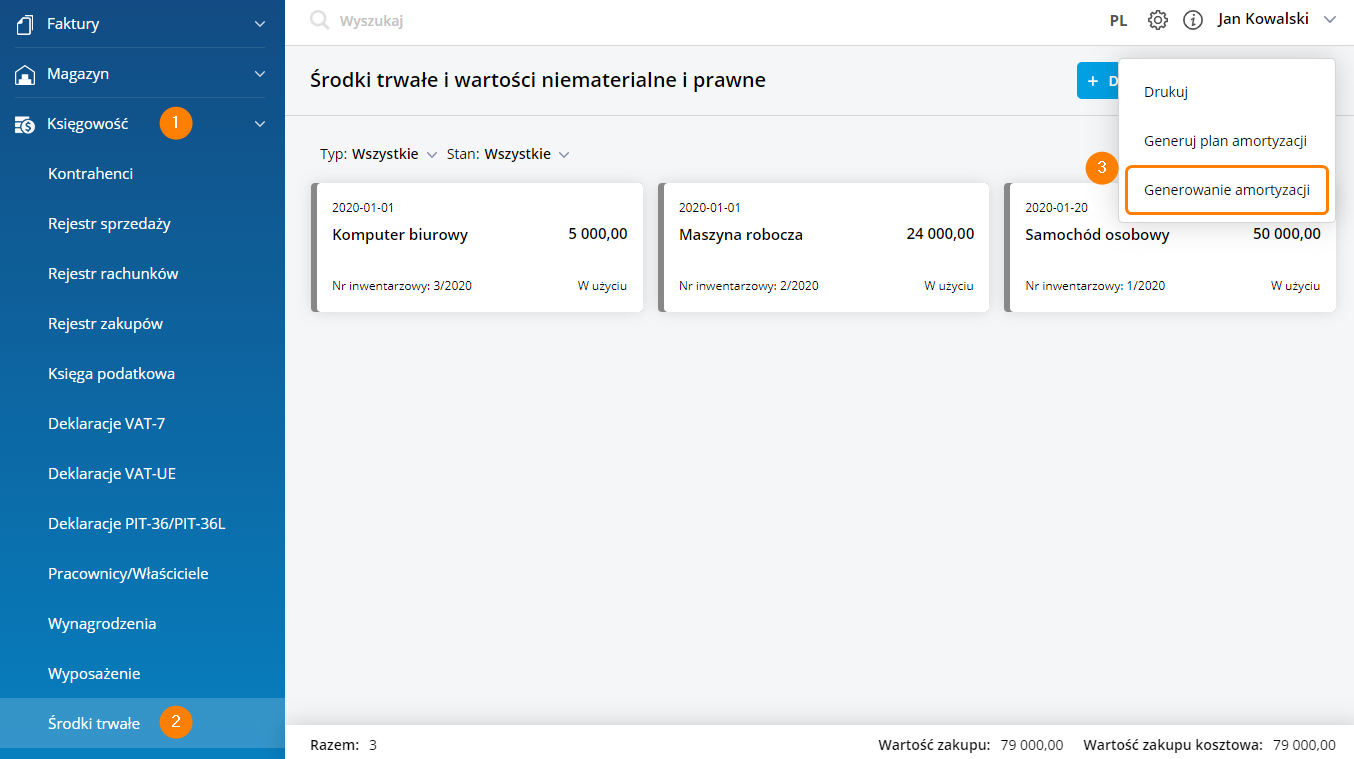
Task: Click the Faktury invoices sidebar icon
Action: click(x=26, y=23)
